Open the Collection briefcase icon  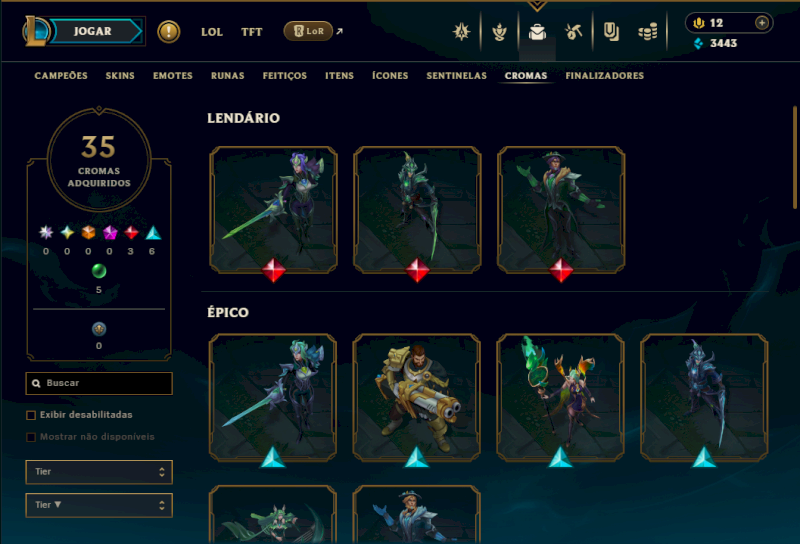[537, 32]
